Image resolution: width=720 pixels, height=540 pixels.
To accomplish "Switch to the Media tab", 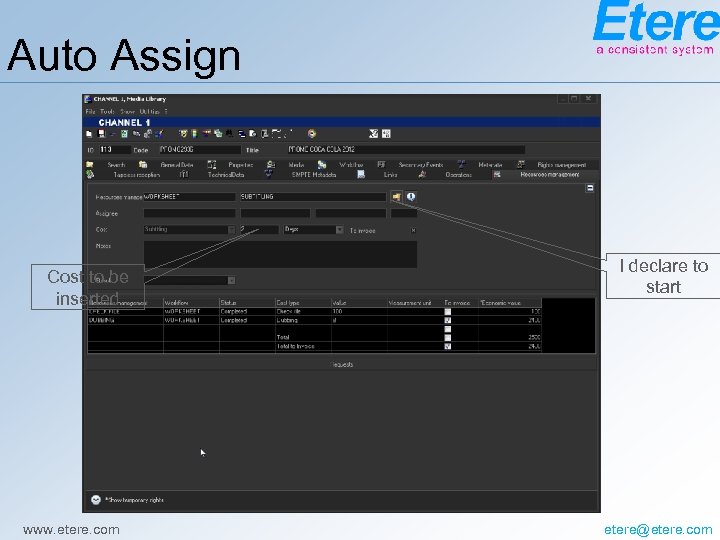I will point(296,165).
